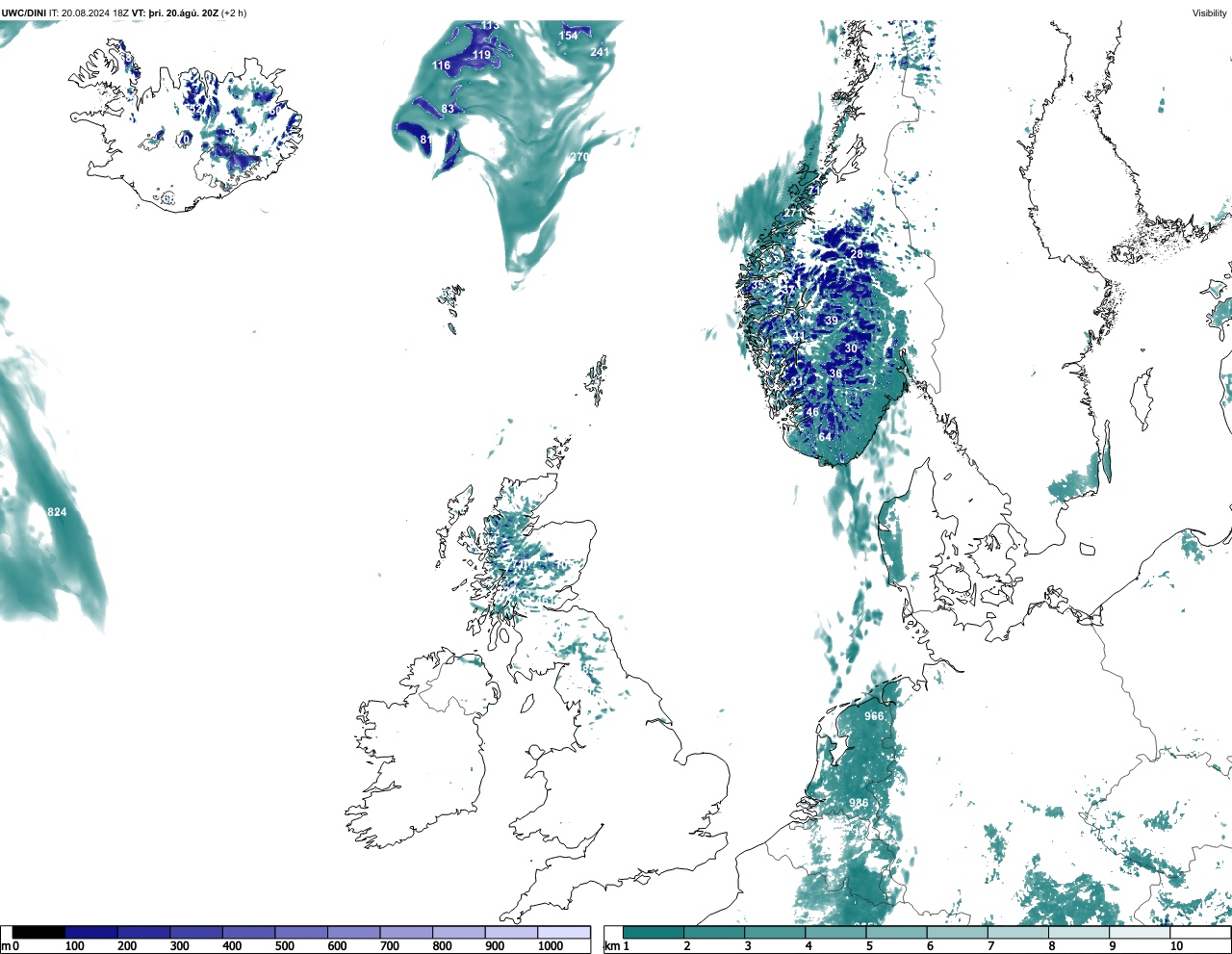The image size is (1232, 954).
Task: Select the 3–4 km legend swatch
Action: tap(775, 932)
